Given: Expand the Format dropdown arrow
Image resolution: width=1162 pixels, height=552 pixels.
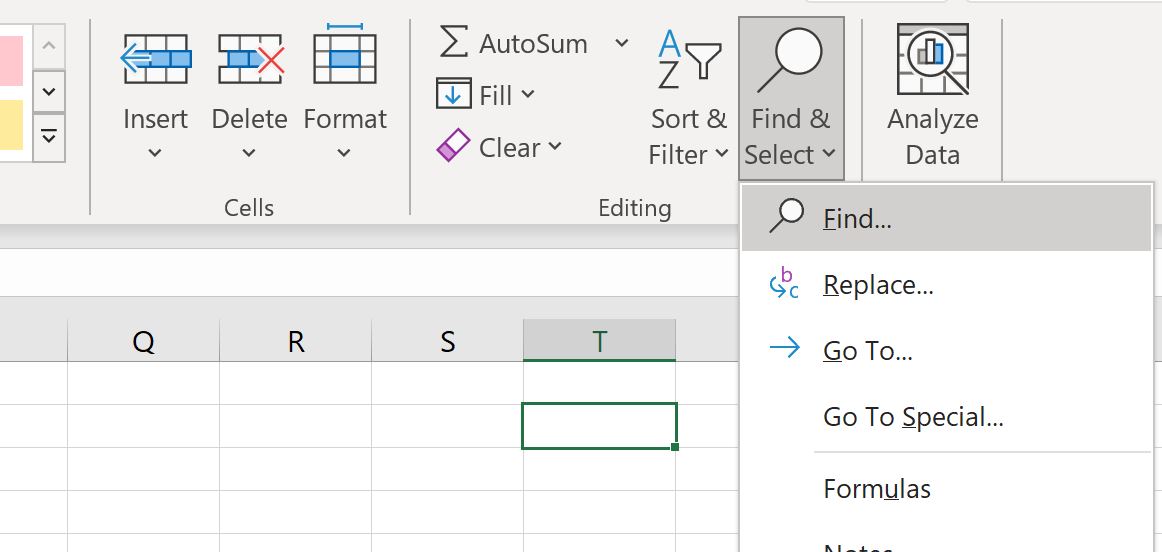Looking at the screenshot, I should (x=343, y=153).
